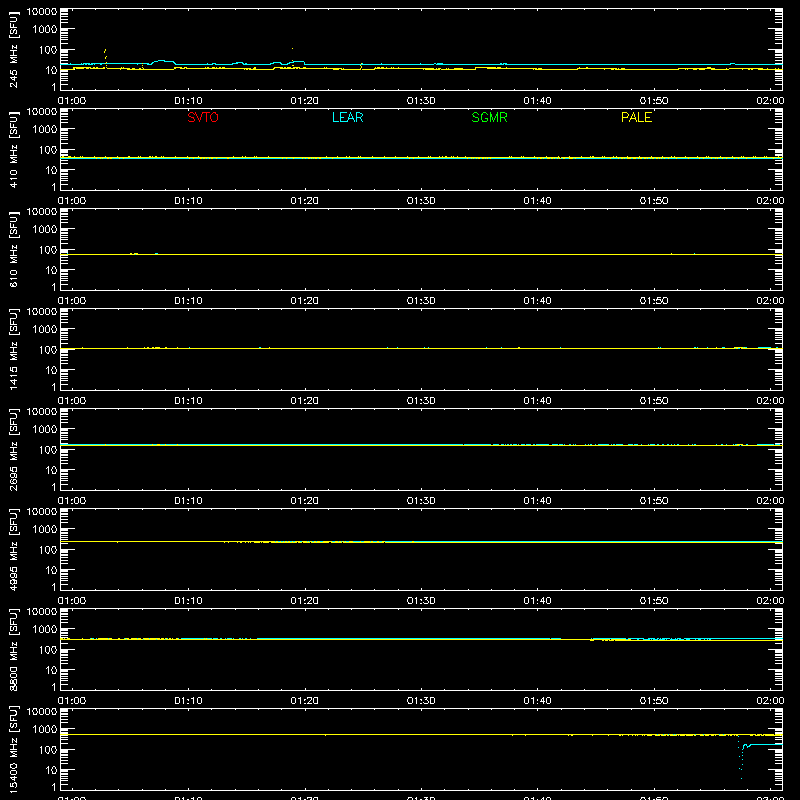This screenshot has height=800, width=800.
Task: Select the 610 MHz [SFU] axis title
Action: [x=13, y=249]
